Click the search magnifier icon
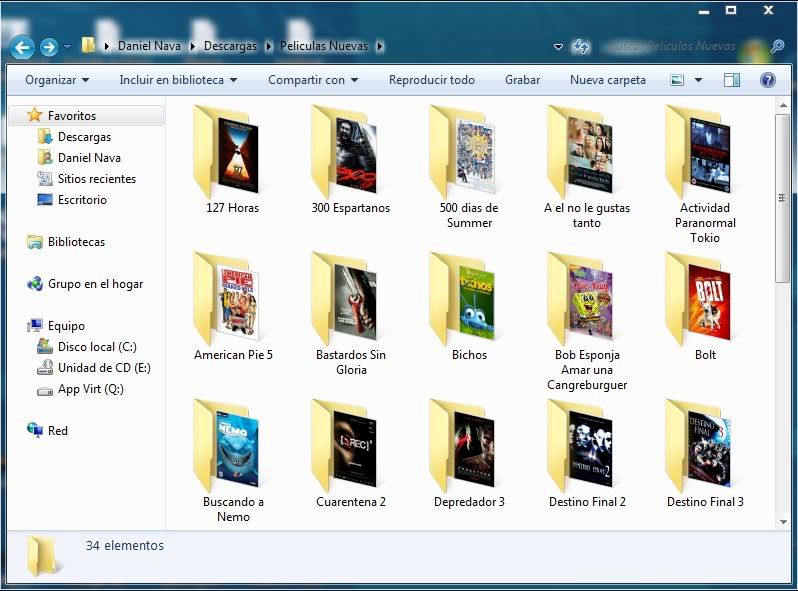The height and width of the screenshot is (591, 798). coord(777,46)
